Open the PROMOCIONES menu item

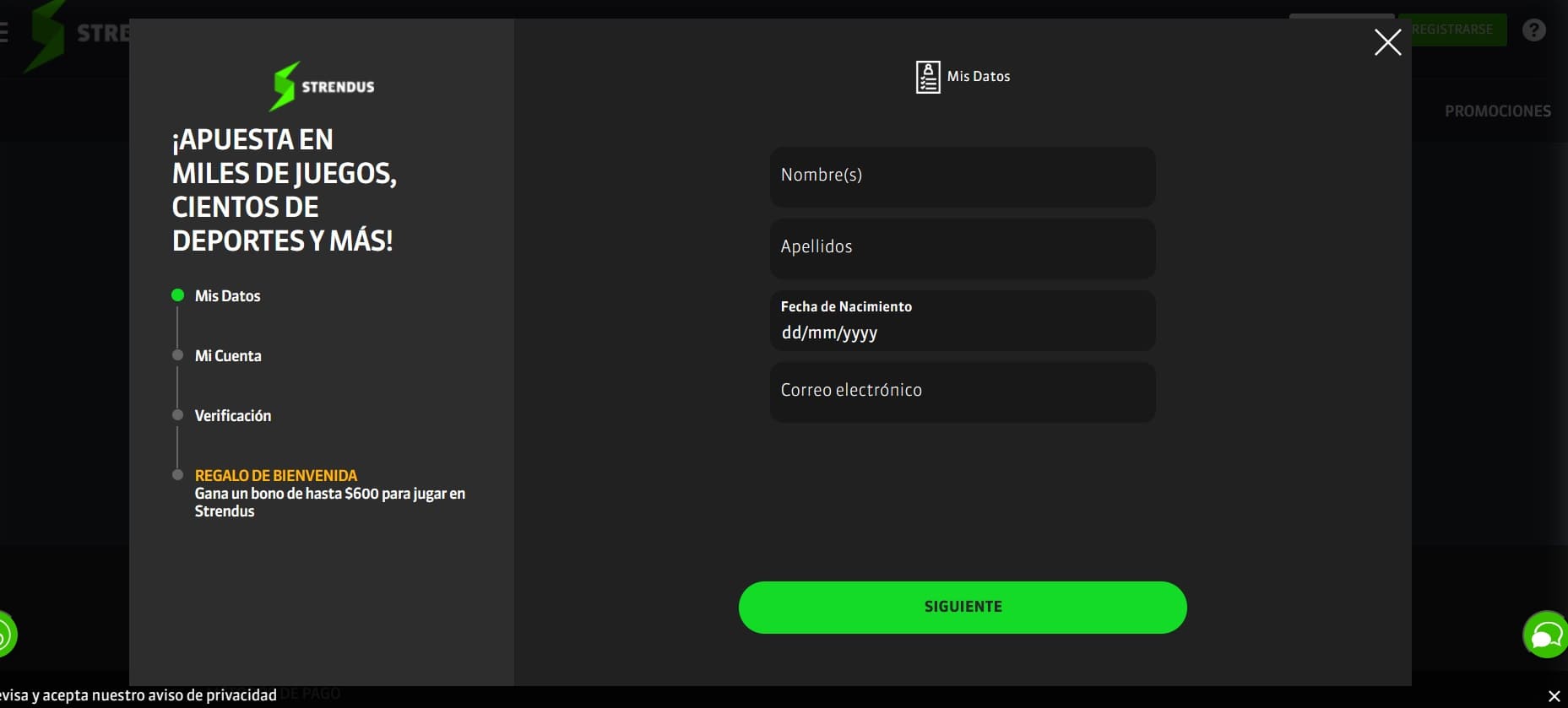pos(1497,111)
